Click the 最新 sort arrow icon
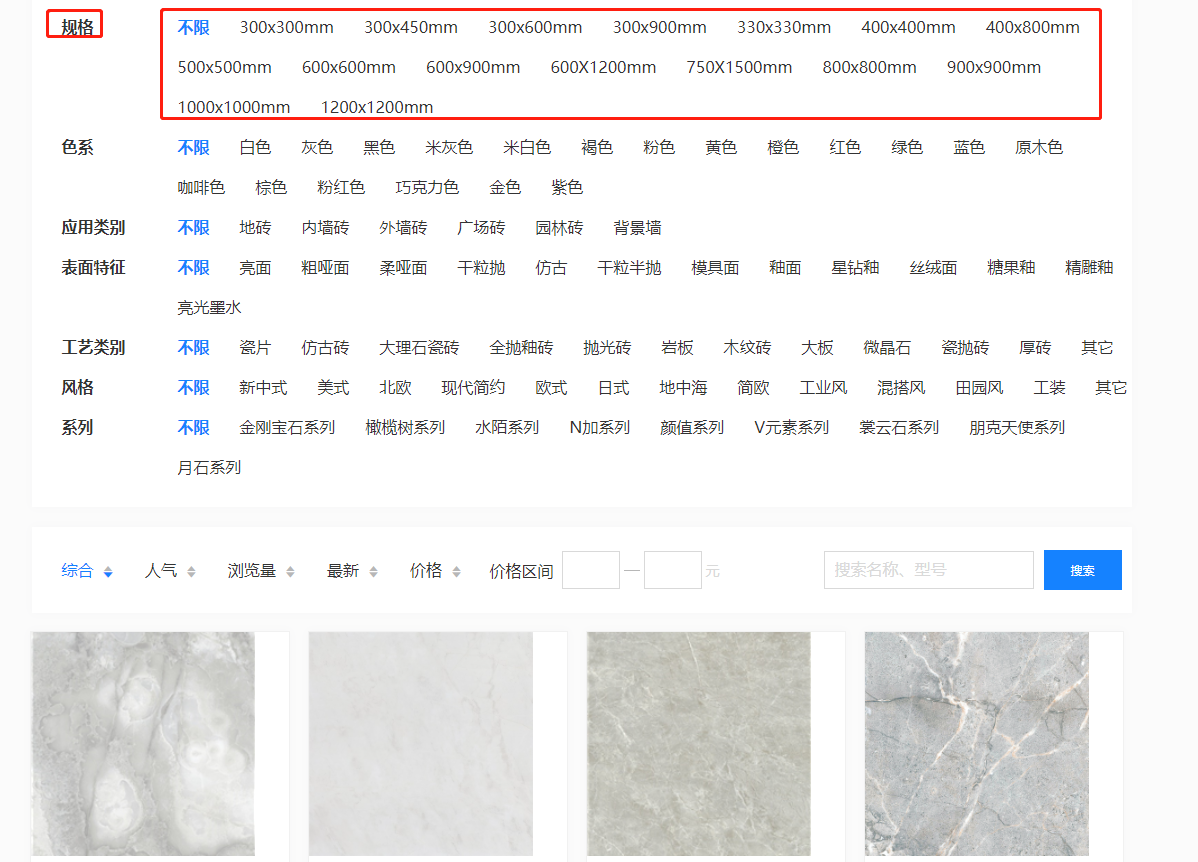 point(373,572)
